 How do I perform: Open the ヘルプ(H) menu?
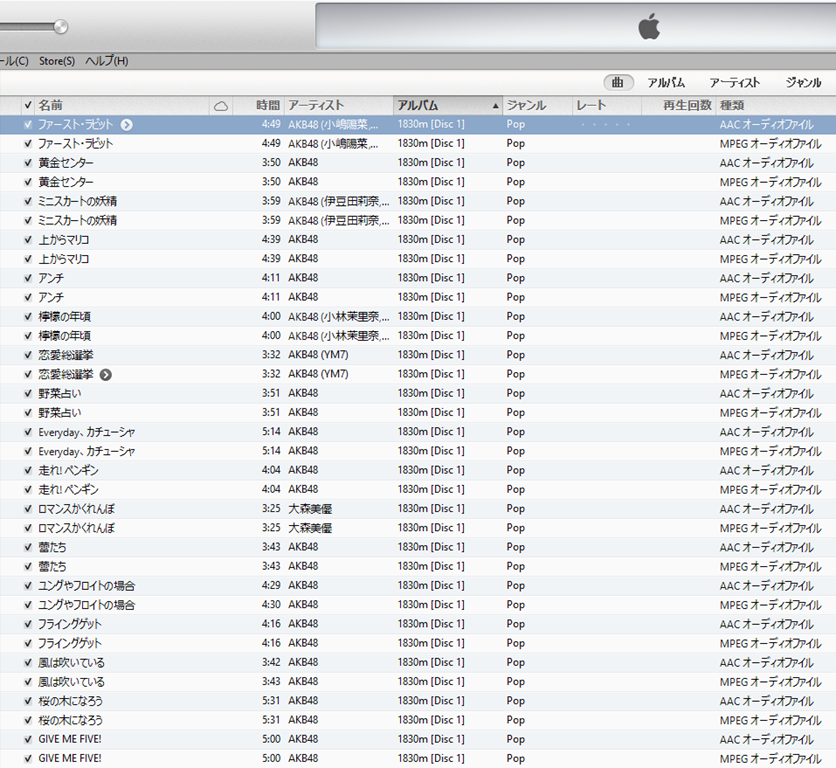pos(107,61)
